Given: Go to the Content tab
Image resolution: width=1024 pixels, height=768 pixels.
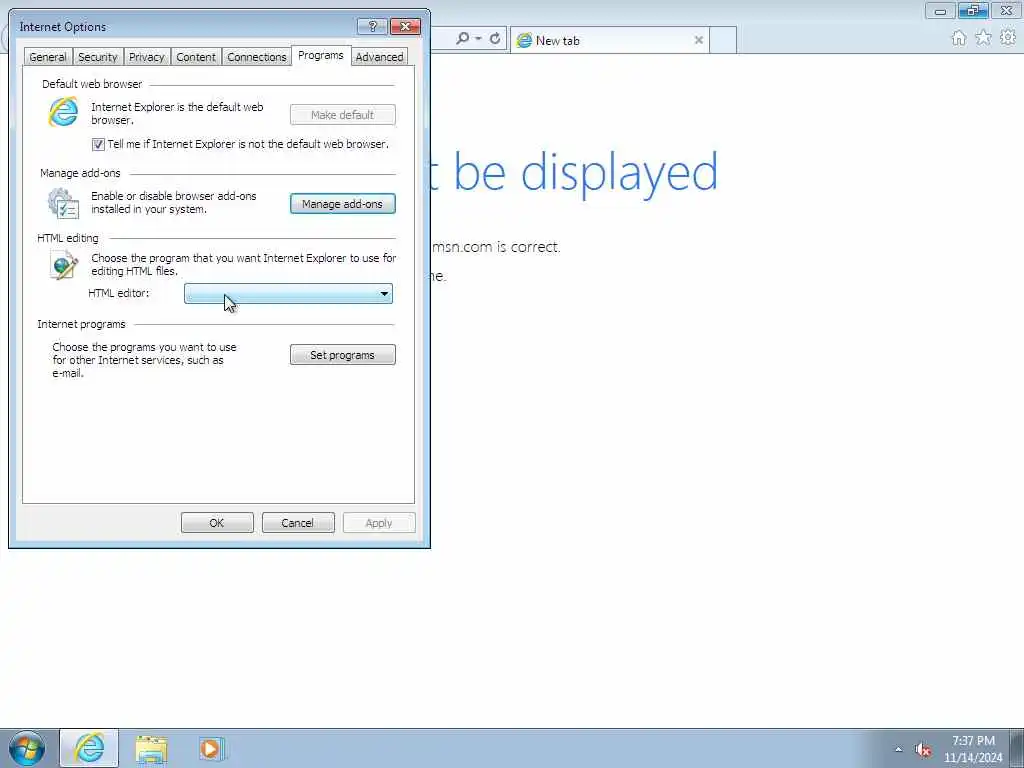Looking at the screenshot, I should (x=196, y=57).
